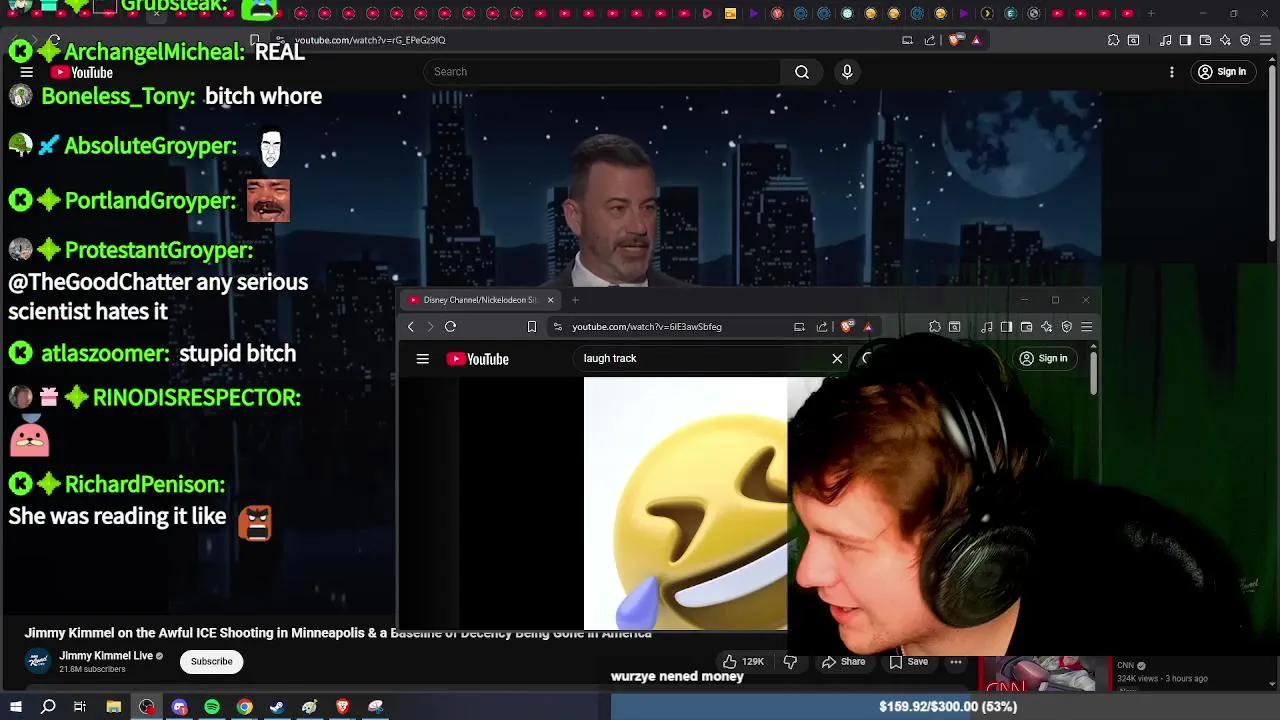Open Brave browser from taskbar
Image resolution: width=1280 pixels, height=720 pixels.
pos(342,707)
